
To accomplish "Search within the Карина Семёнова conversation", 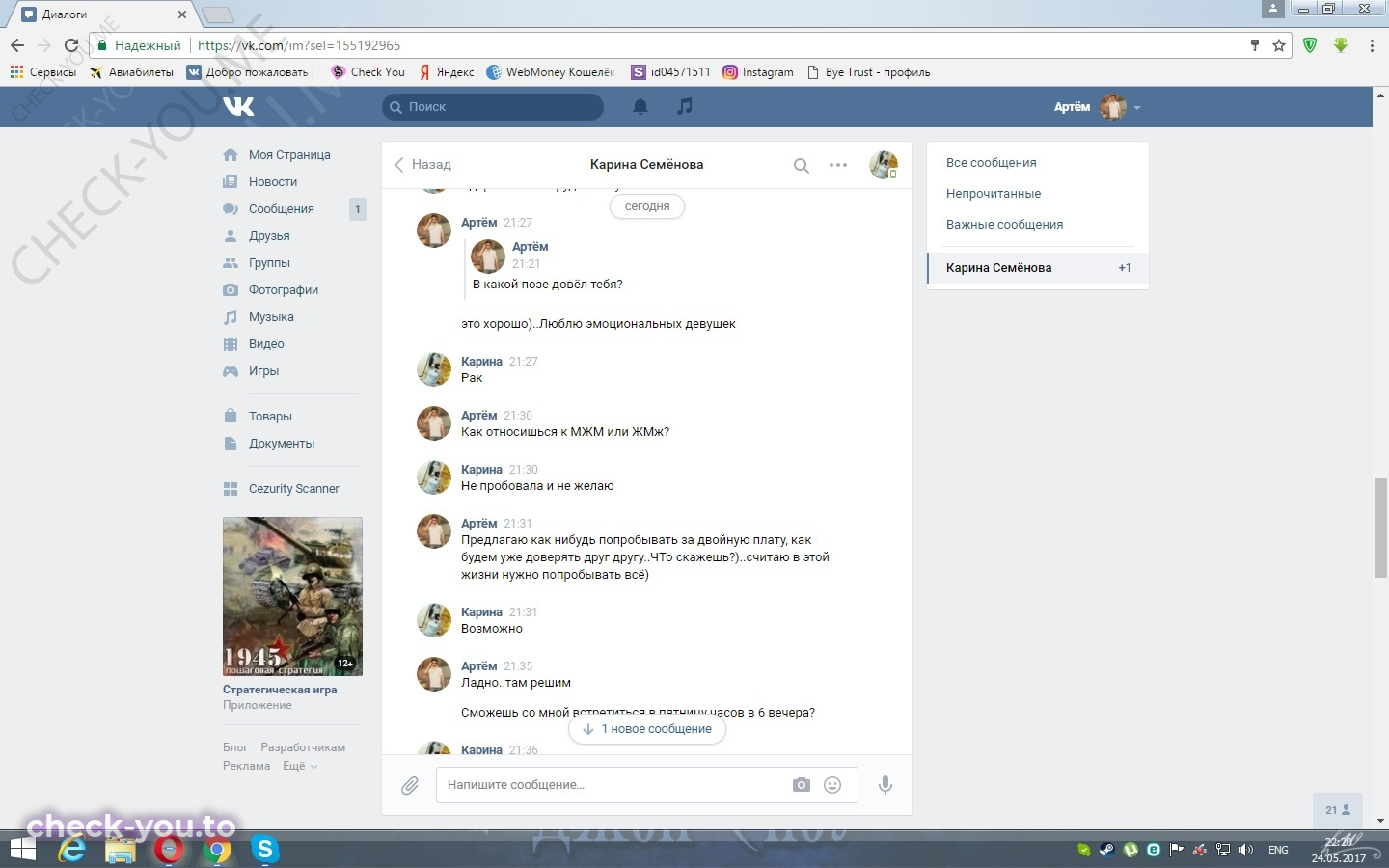I will coord(801,166).
